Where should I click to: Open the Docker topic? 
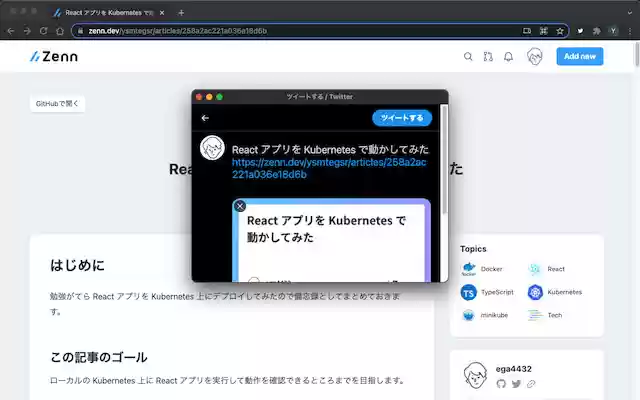pyautogui.click(x=491, y=269)
